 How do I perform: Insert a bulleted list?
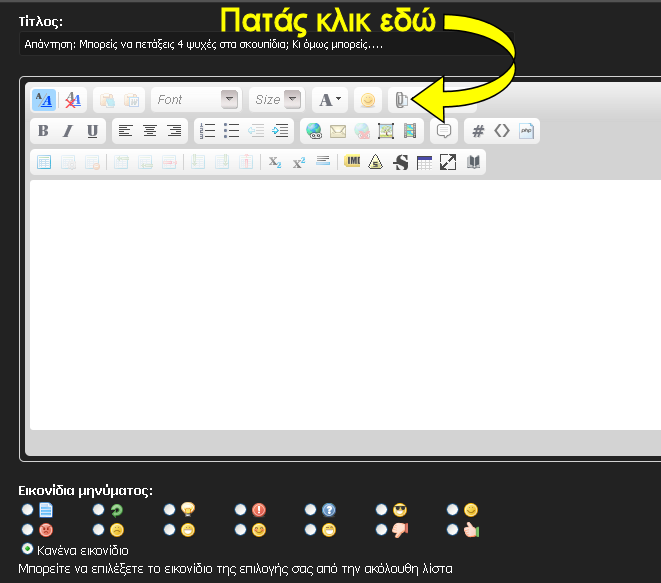231,131
